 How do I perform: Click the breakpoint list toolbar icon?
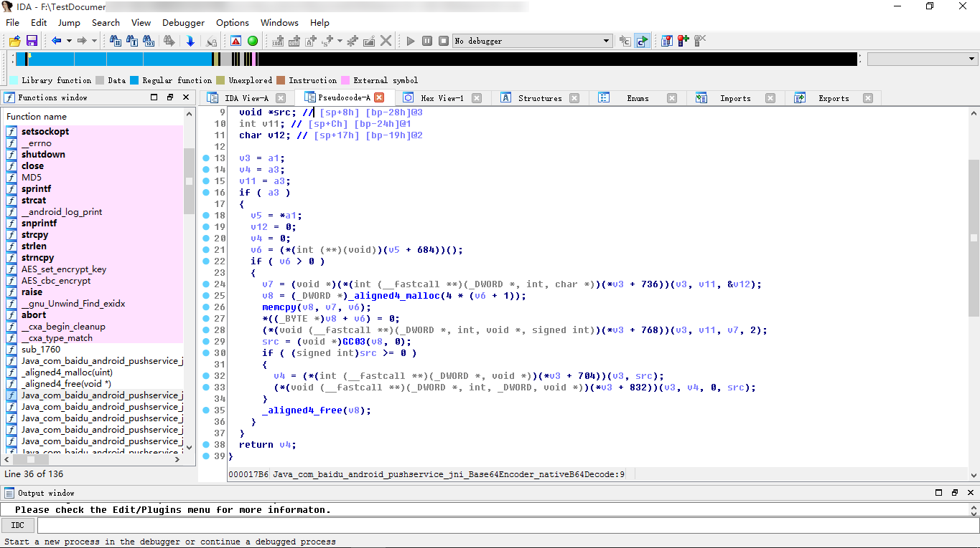click(x=667, y=41)
